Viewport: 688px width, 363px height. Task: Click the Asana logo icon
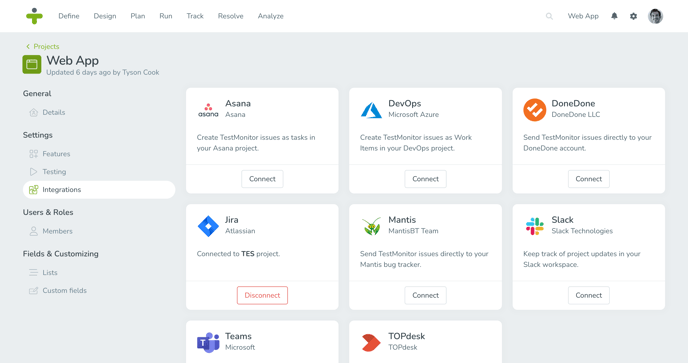208,110
